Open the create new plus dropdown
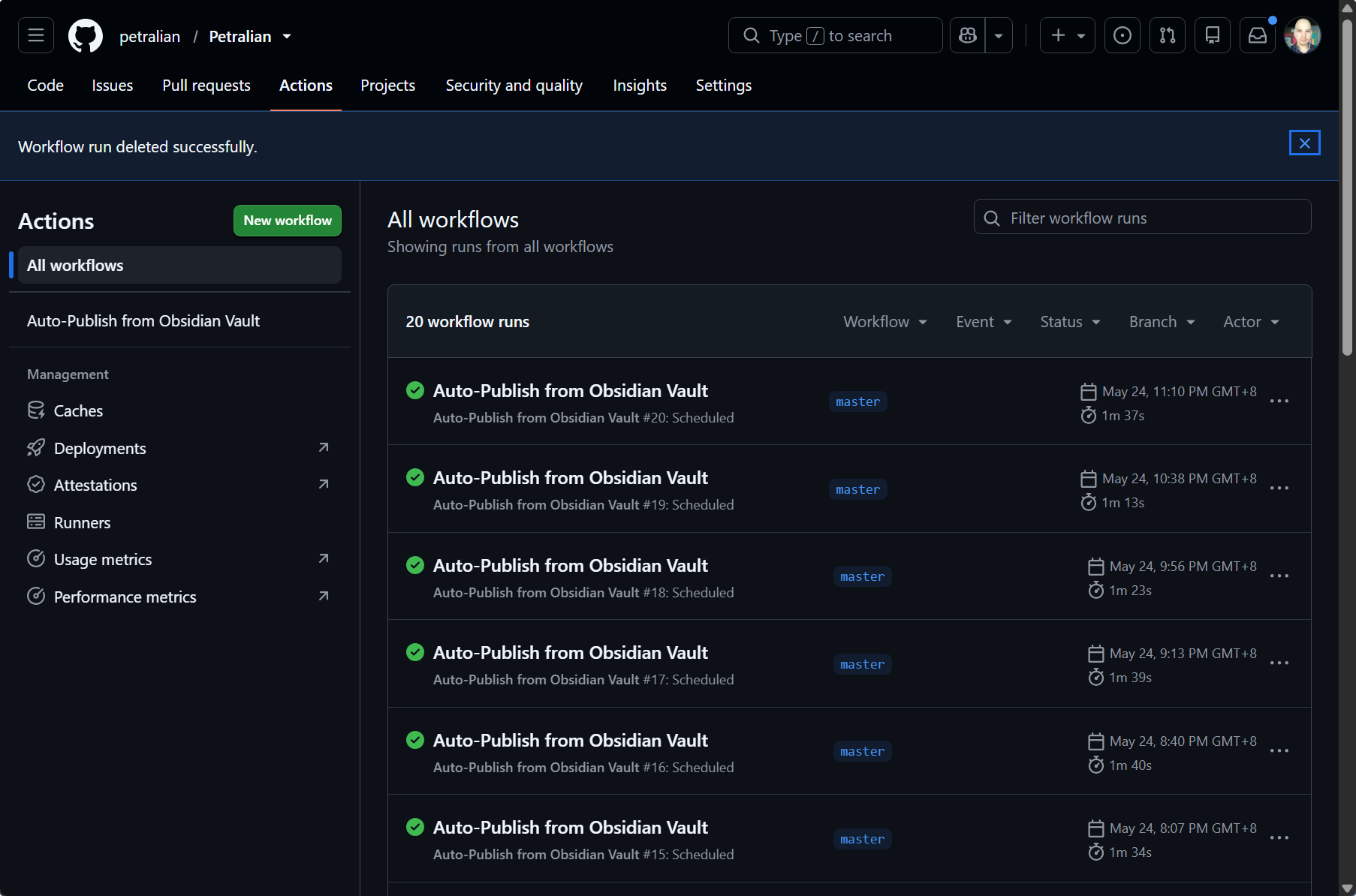Image resolution: width=1356 pixels, height=896 pixels. (x=1068, y=35)
